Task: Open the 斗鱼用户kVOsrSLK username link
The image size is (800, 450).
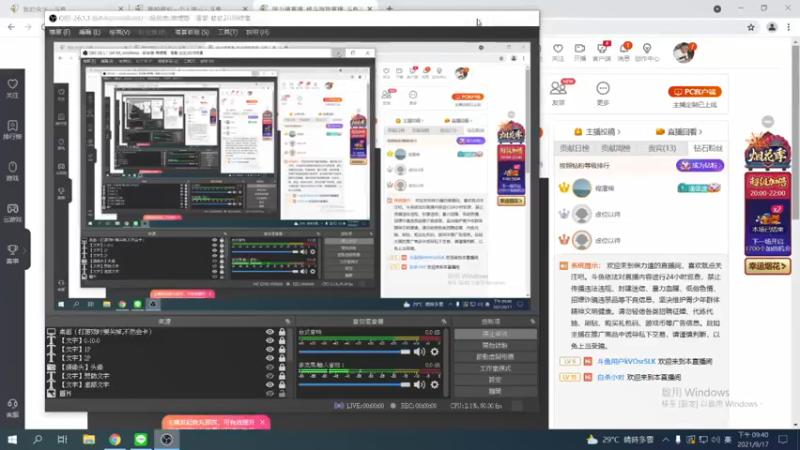Action: 626,361
